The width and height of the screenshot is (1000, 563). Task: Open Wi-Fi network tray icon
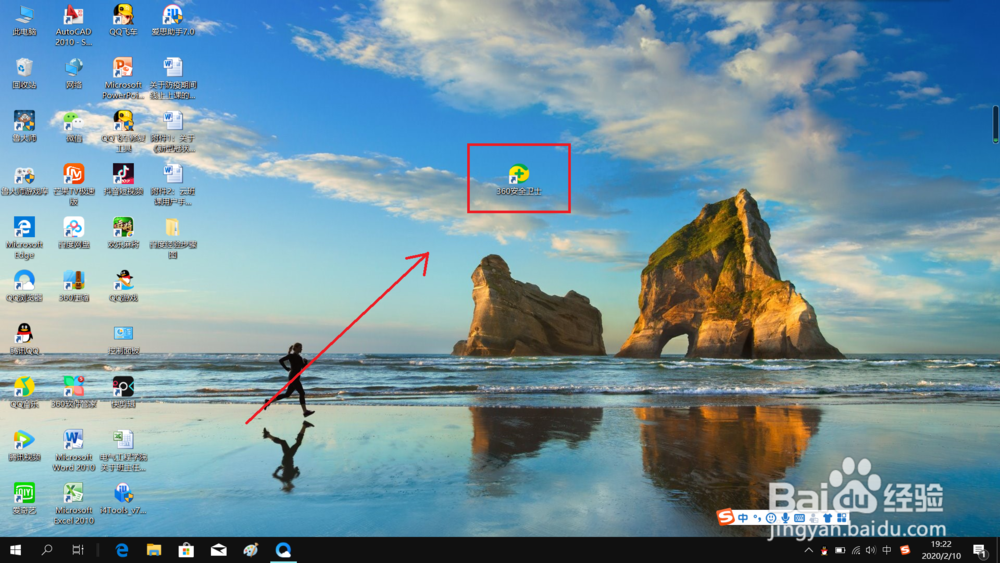point(856,550)
